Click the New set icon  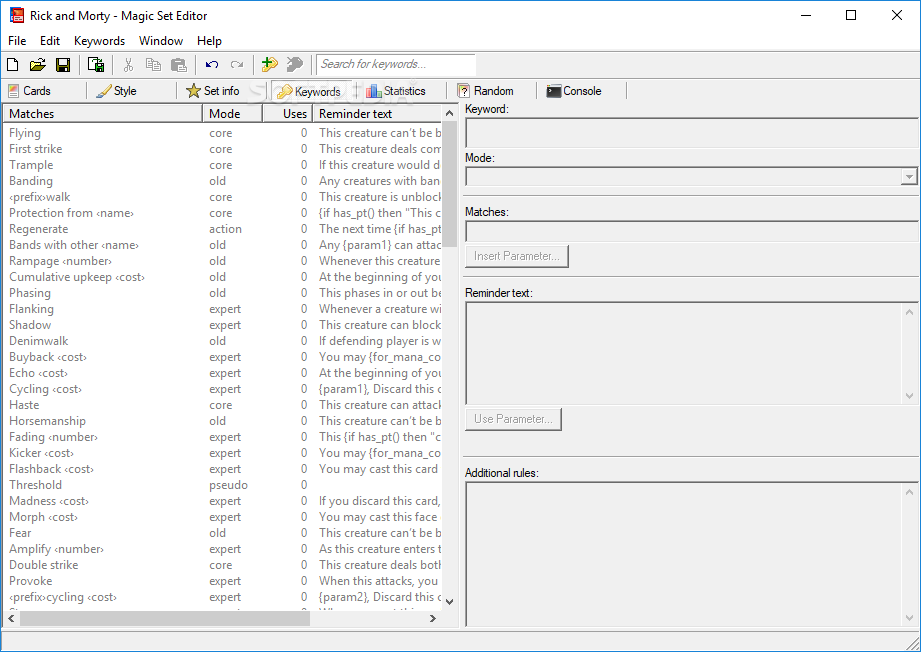(x=12, y=65)
